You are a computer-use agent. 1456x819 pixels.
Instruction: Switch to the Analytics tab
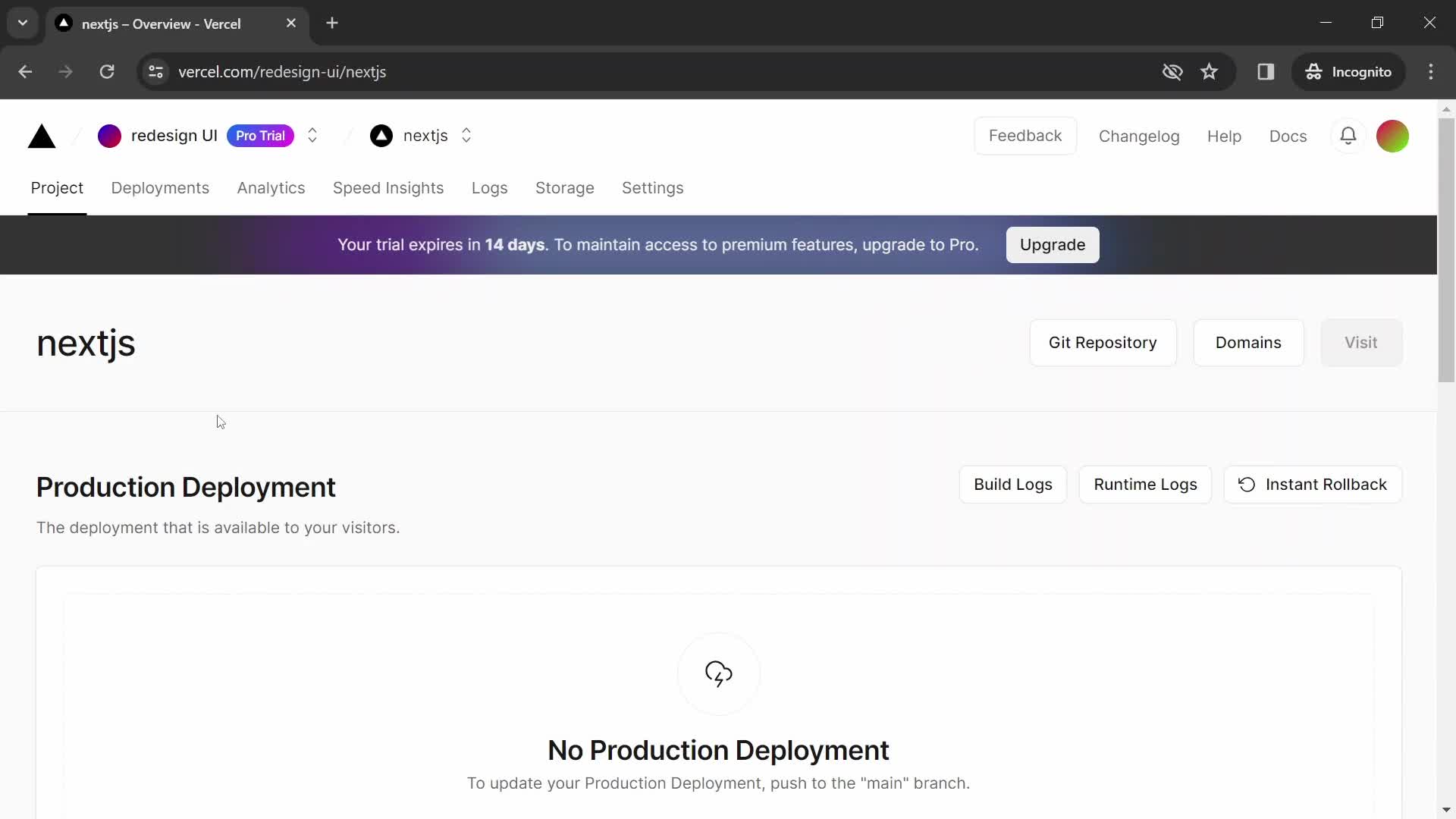[x=271, y=188]
